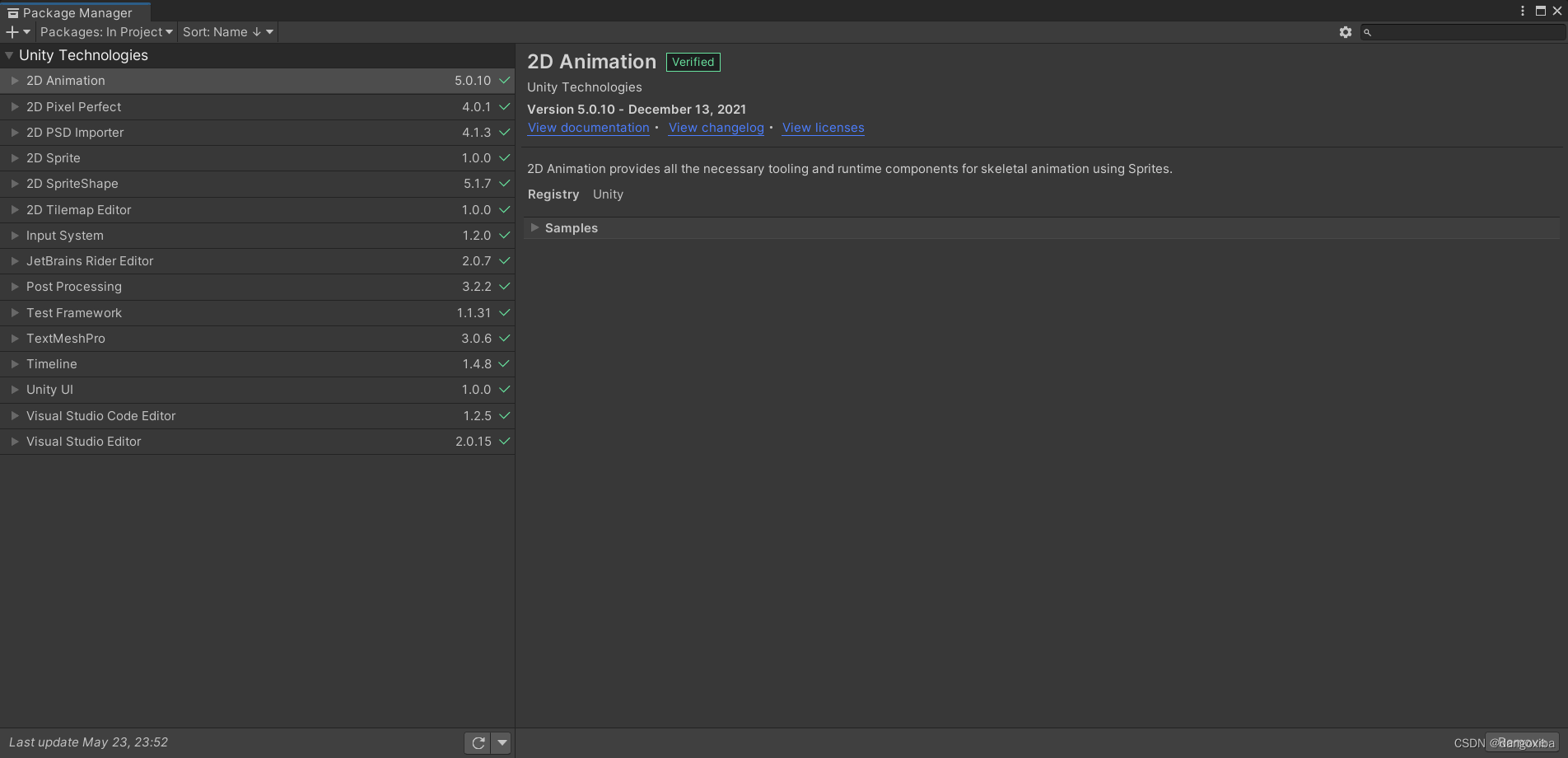Expand the Test Framework package arrow
This screenshot has height=758, width=1568.
coord(15,312)
